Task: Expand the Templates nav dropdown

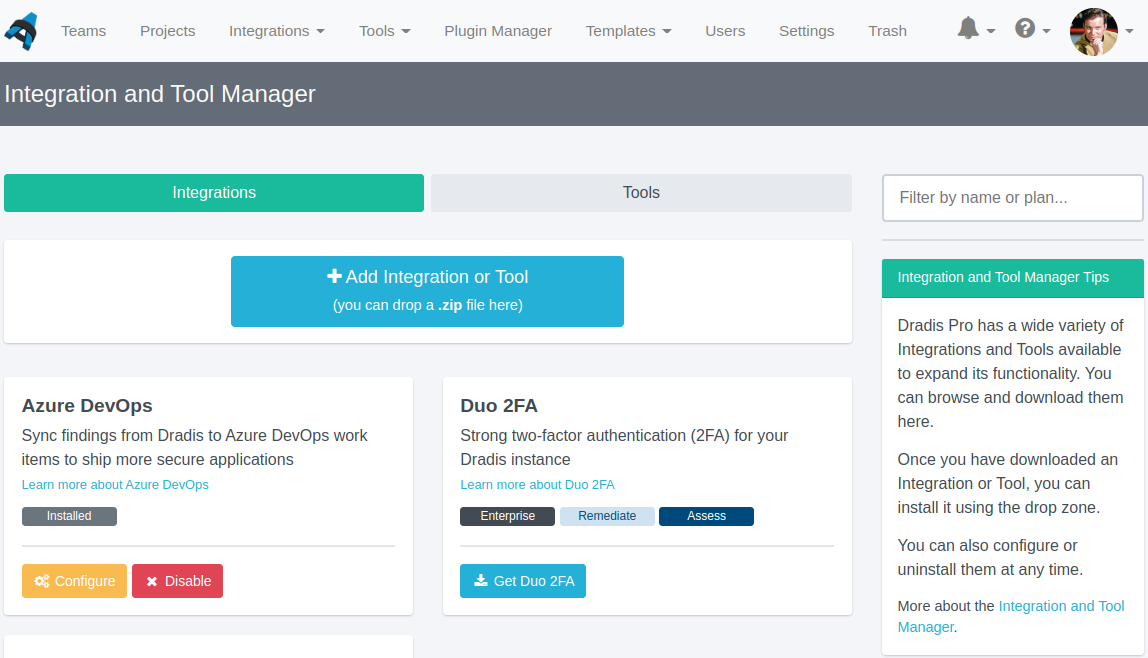Action: tap(628, 31)
